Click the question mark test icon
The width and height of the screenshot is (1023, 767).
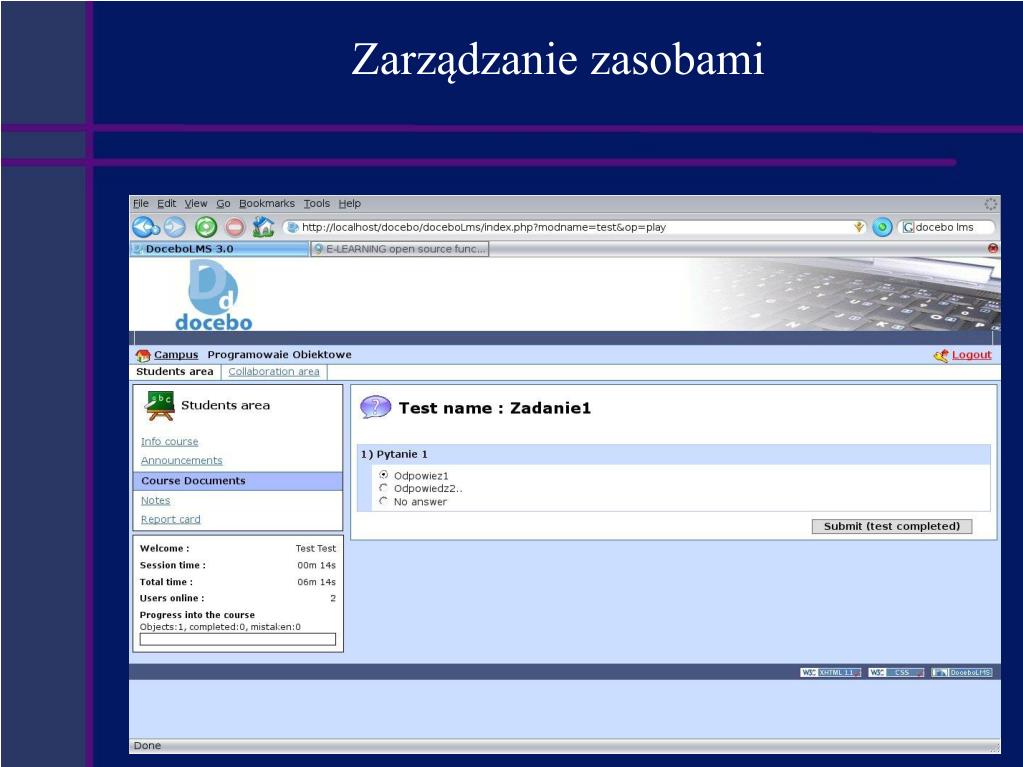(375, 408)
